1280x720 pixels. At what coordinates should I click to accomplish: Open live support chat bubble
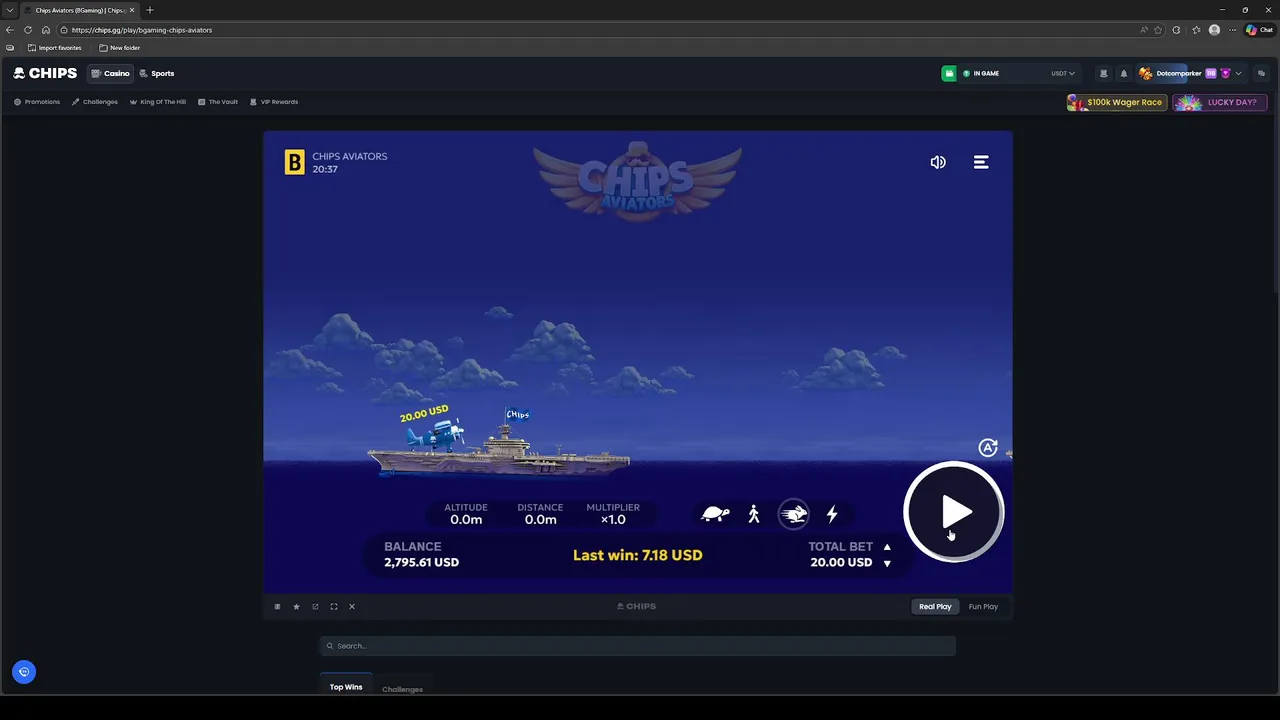pos(24,672)
